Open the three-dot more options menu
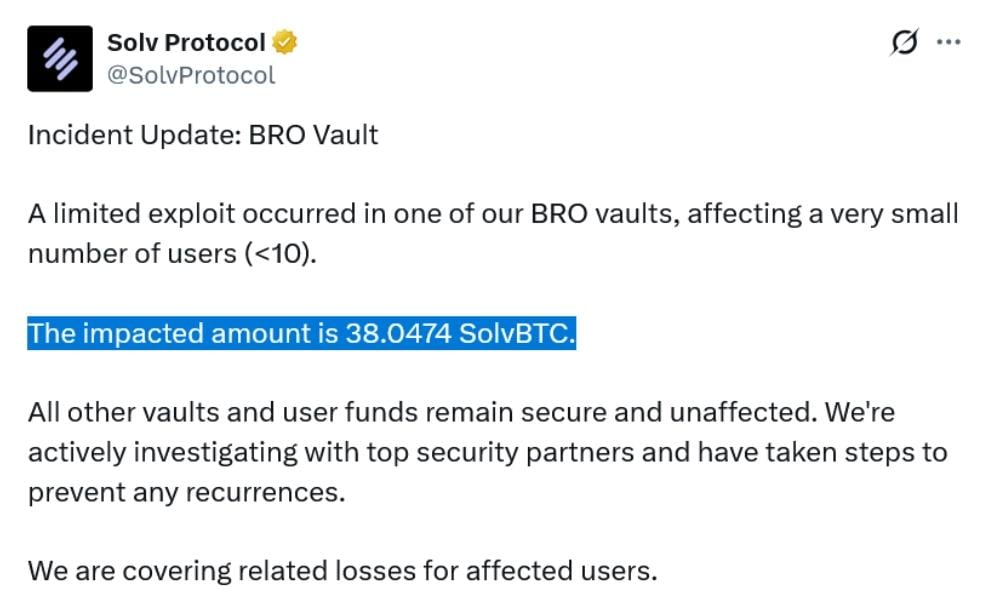 click(x=947, y=43)
